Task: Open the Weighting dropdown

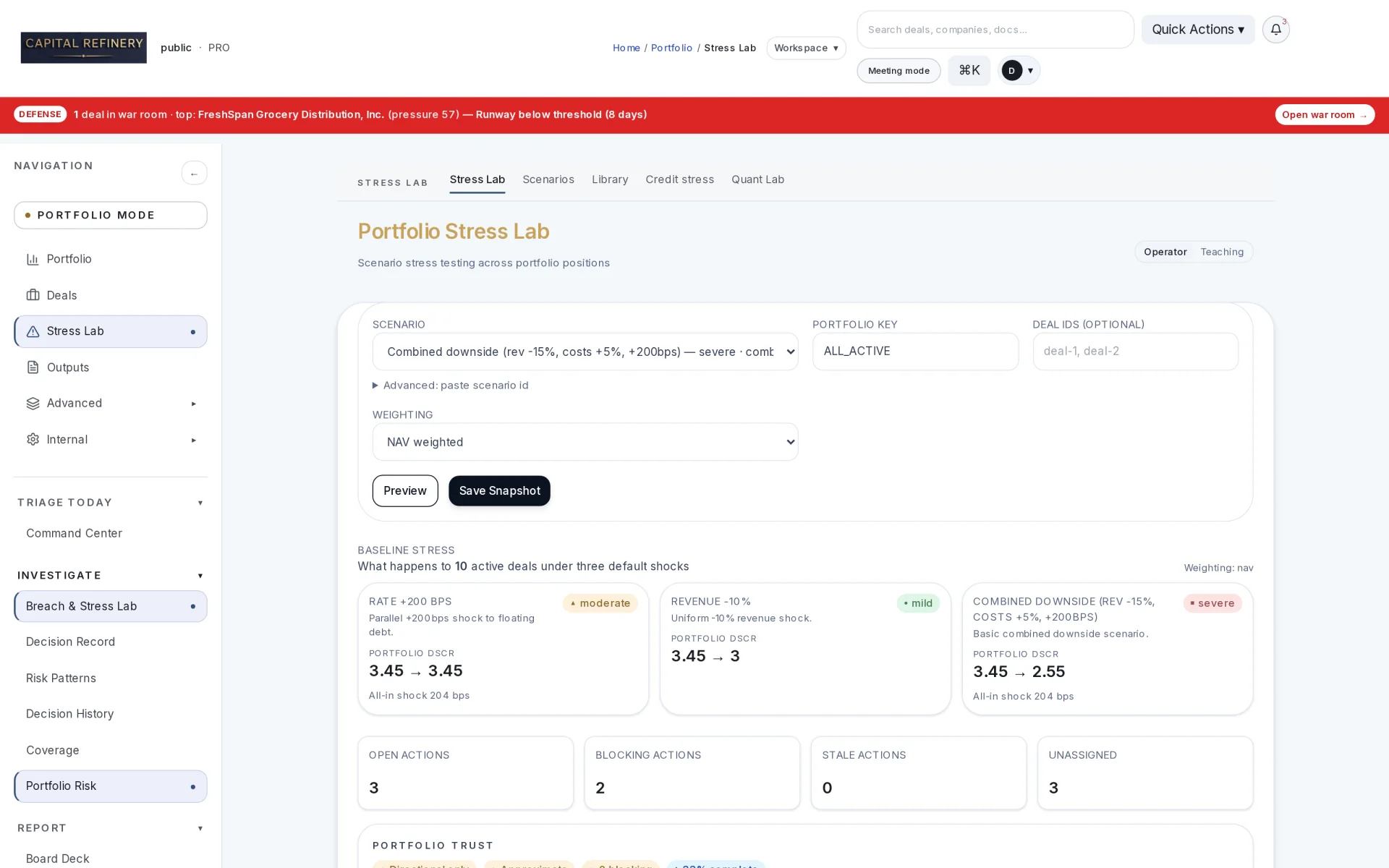Action: click(x=585, y=442)
